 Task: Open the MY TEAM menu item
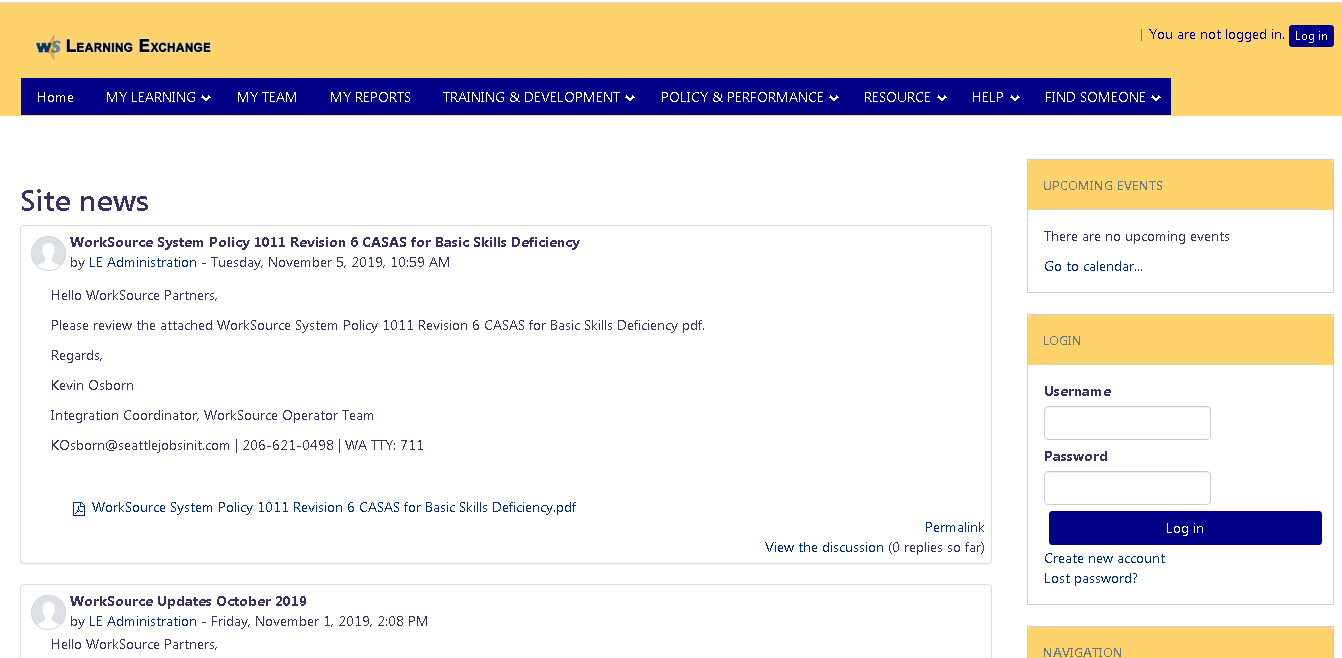(x=267, y=97)
